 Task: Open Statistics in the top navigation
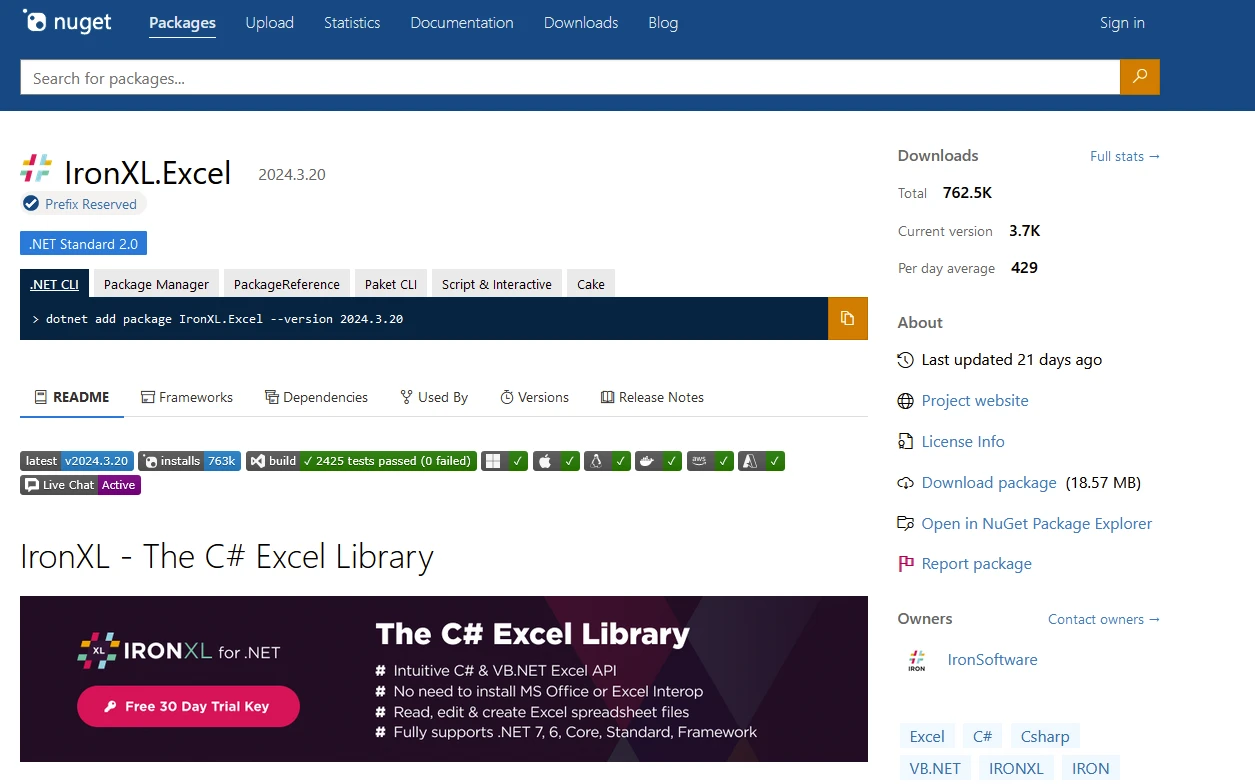point(352,23)
